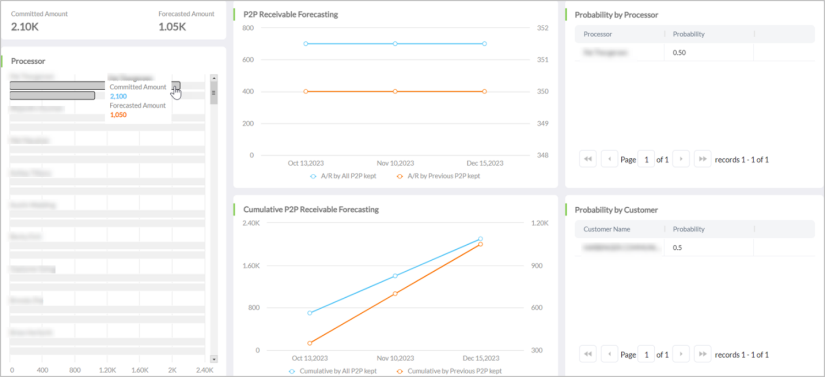Select the orange Oct 13 point in P2P Receivable Forecasting
Viewport: 825px width, 377px height.
pyautogui.click(x=306, y=91)
